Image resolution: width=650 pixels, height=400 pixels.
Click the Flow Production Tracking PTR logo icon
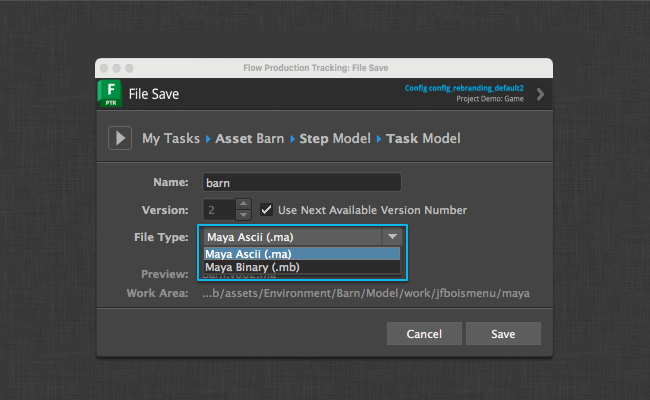[109, 94]
